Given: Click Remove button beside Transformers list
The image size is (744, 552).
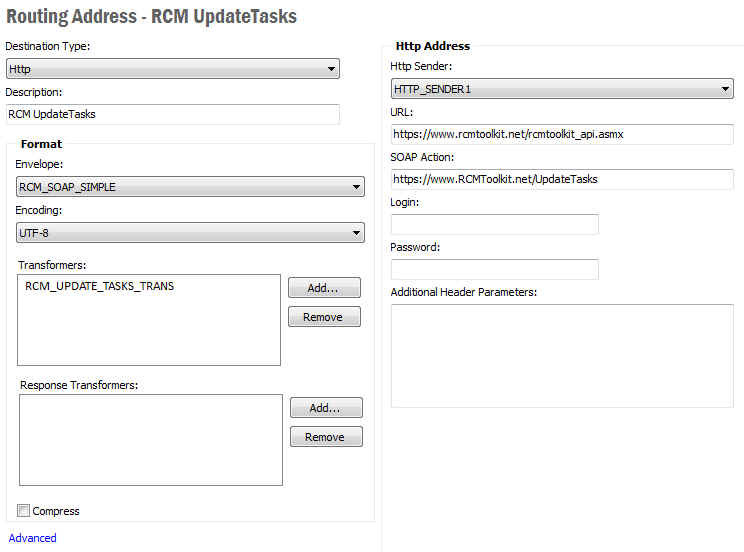Looking at the screenshot, I should point(324,317).
